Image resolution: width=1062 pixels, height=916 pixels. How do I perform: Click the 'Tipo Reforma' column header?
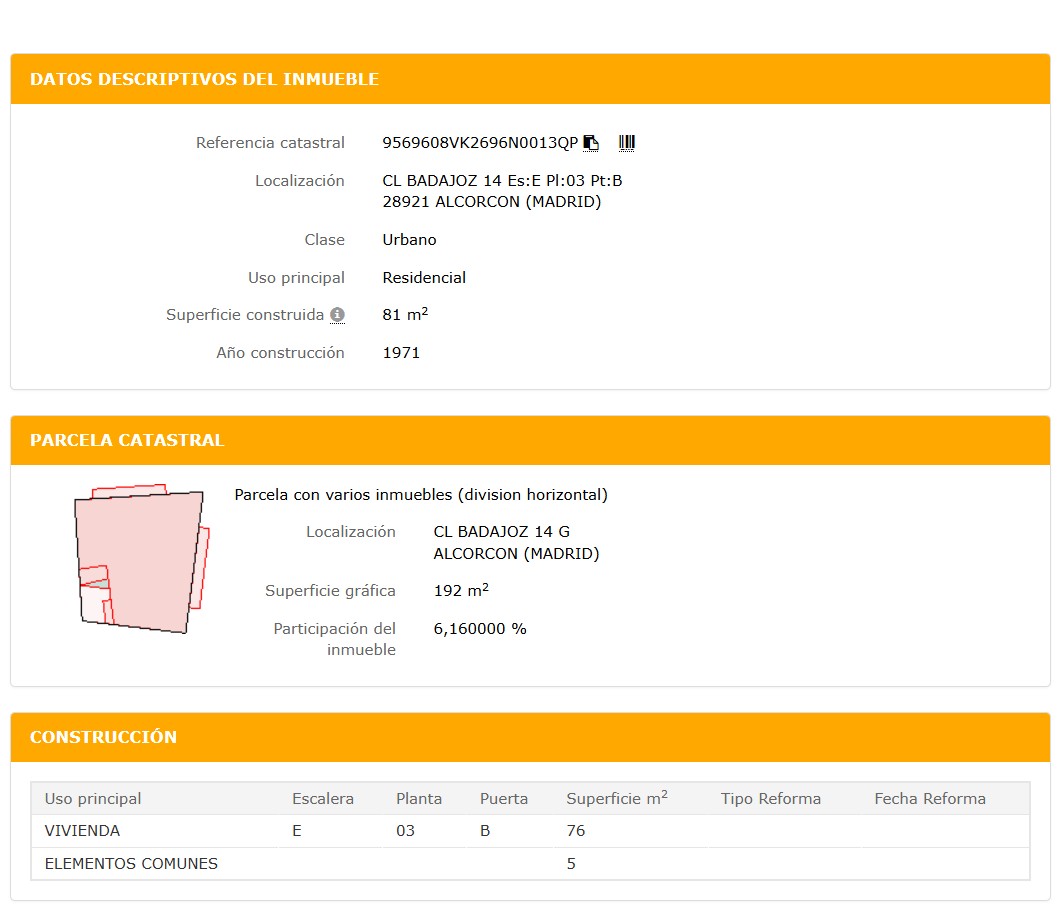770,798
